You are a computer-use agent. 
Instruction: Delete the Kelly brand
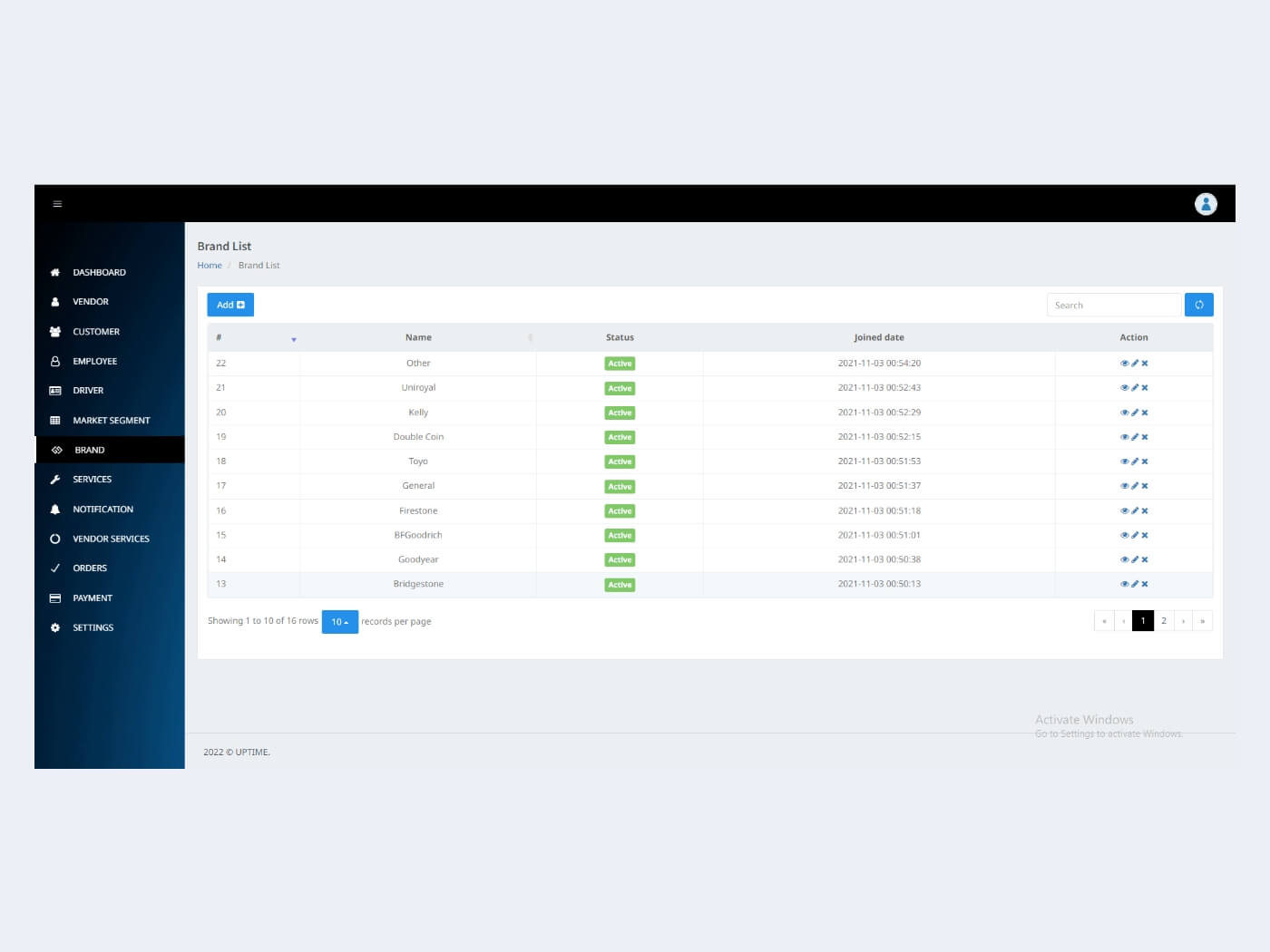(x=1145, y=413)
